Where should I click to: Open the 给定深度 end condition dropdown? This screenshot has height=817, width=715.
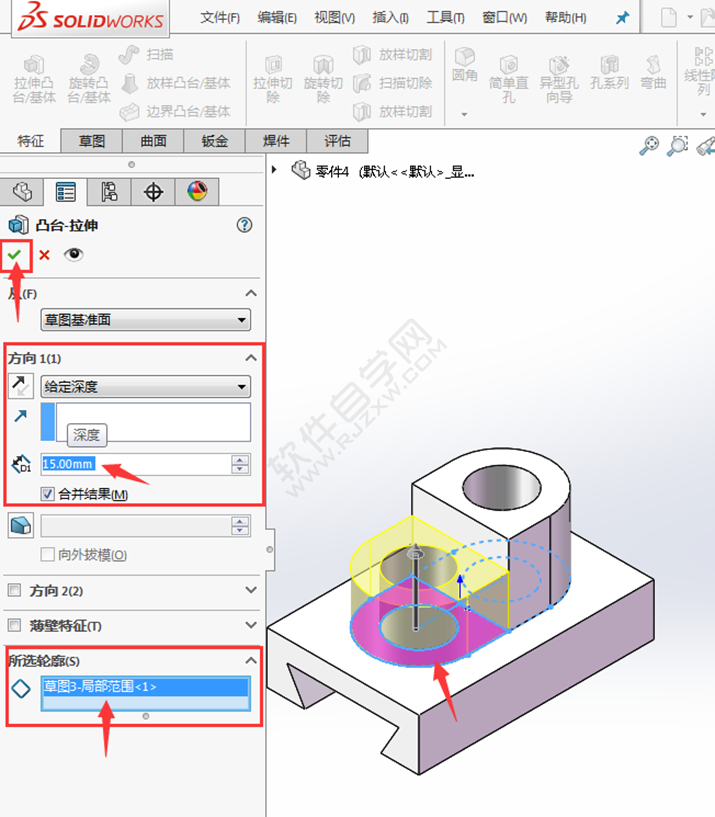145,387
